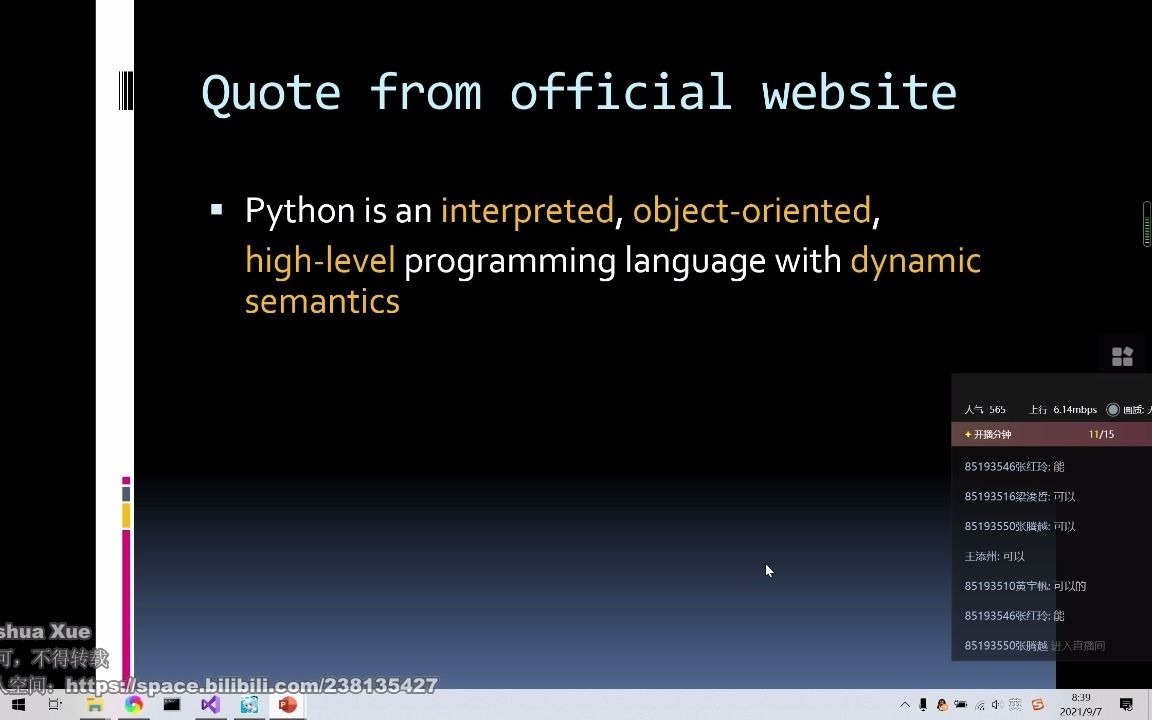The height and width of the screenshot is (720, 1152).
Task: Switch to PowerPoint on the taskbar
Action: coord(287,705)
